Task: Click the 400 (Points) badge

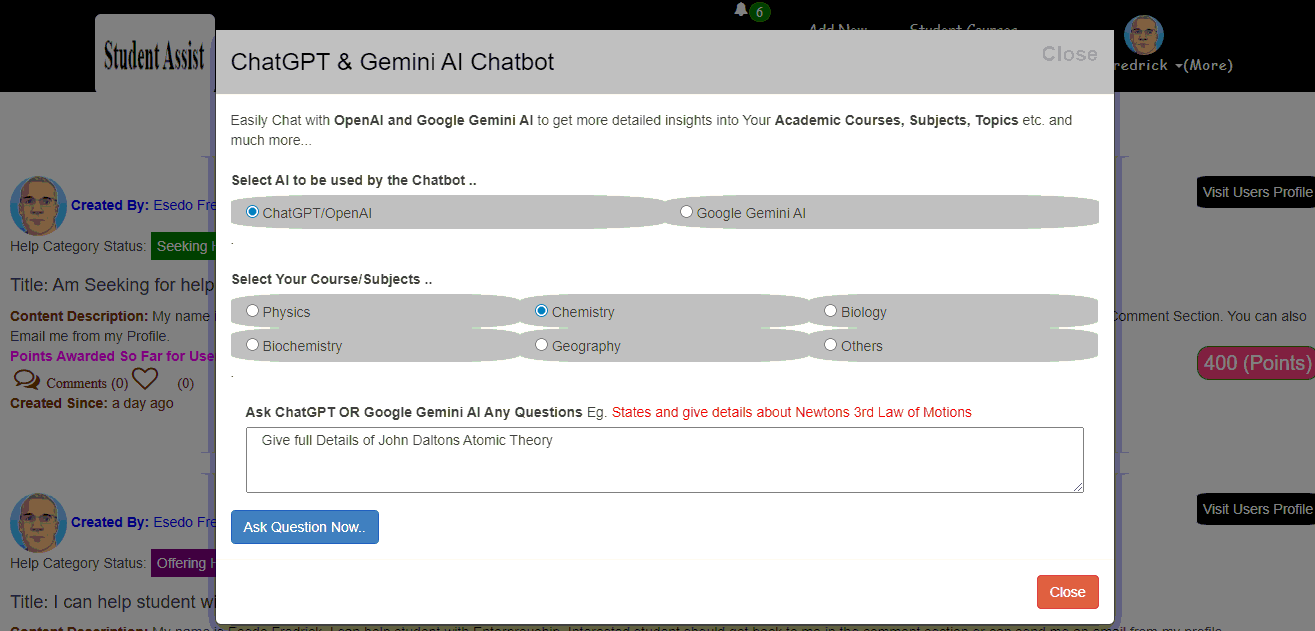Action: [x=1257, y=363]
